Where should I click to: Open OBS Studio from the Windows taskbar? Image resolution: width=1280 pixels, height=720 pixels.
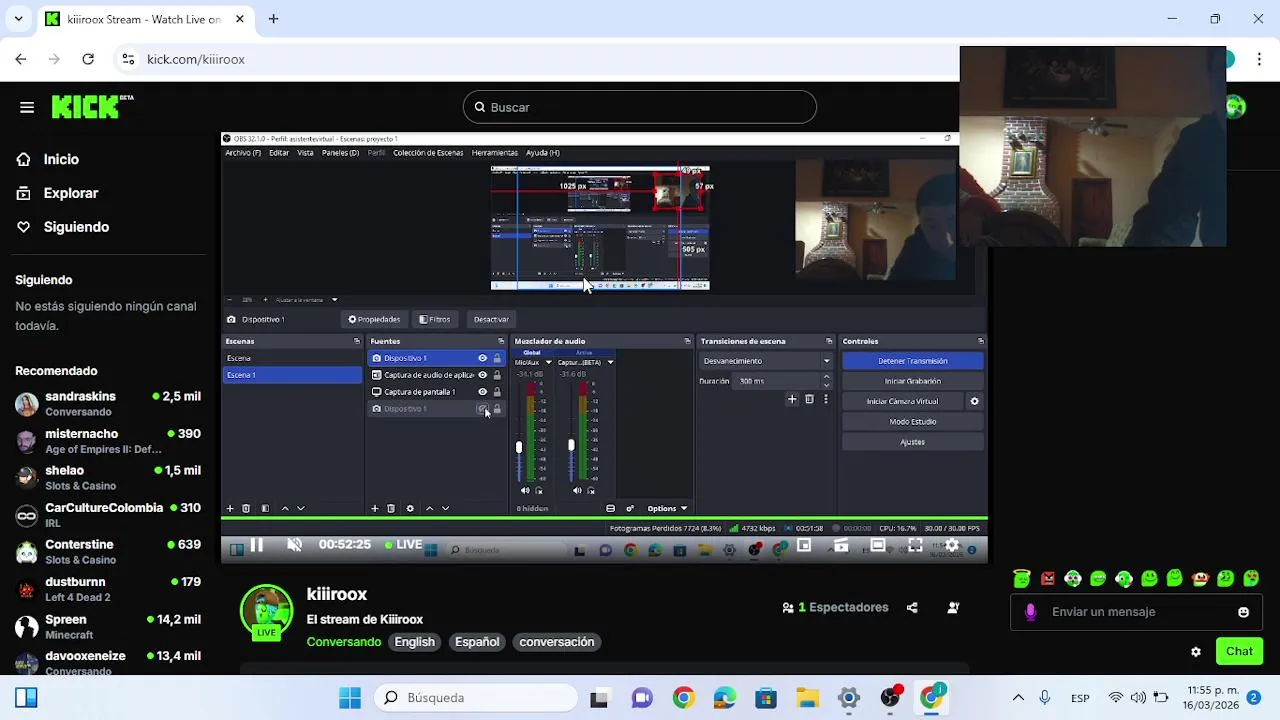(x=890, y=698)
